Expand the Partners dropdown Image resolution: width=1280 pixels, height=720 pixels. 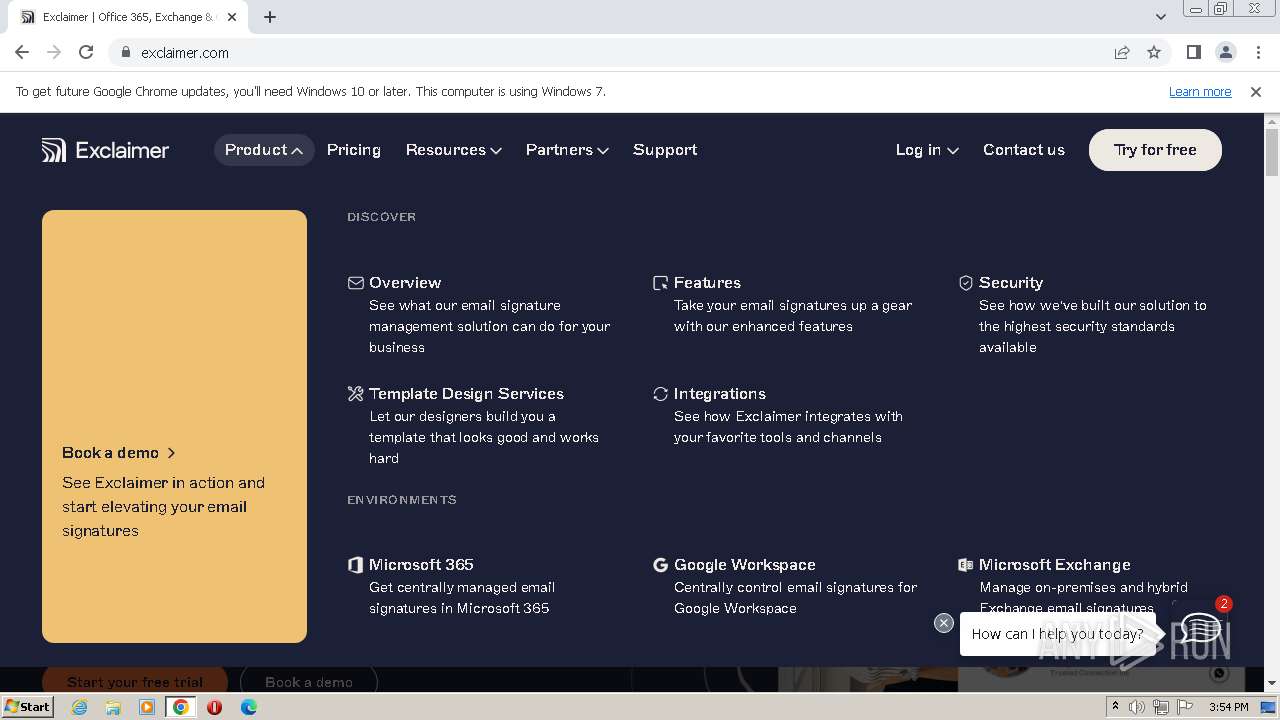coord(567,150)
